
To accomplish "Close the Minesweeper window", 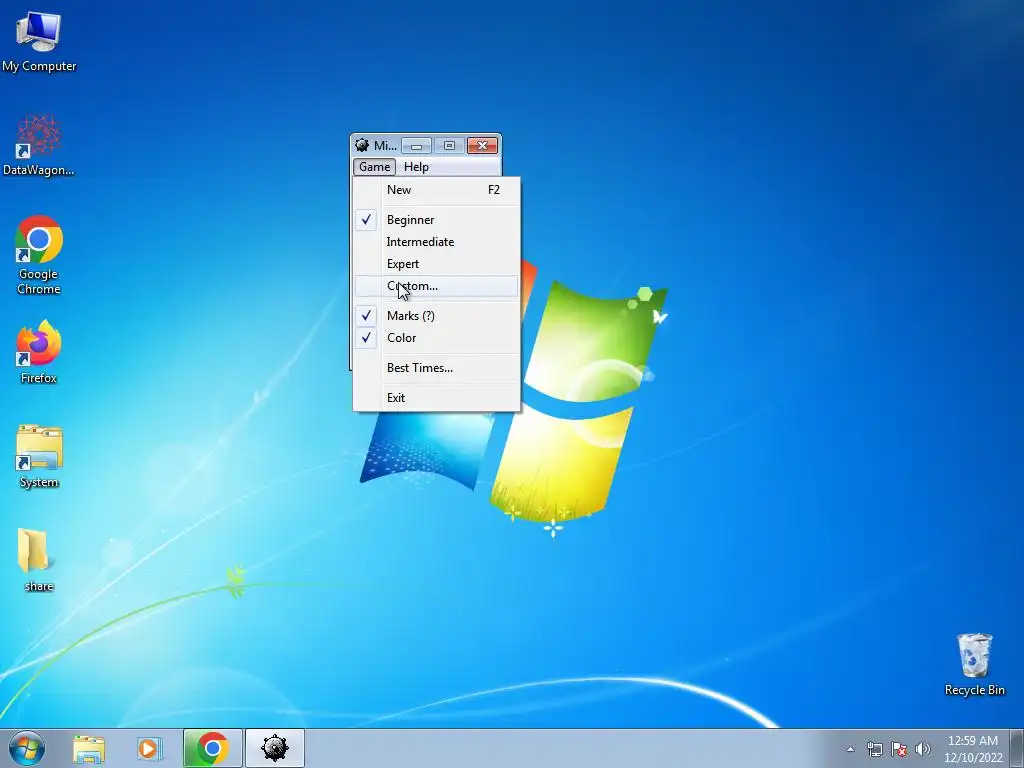I will (x=483, y=145).
